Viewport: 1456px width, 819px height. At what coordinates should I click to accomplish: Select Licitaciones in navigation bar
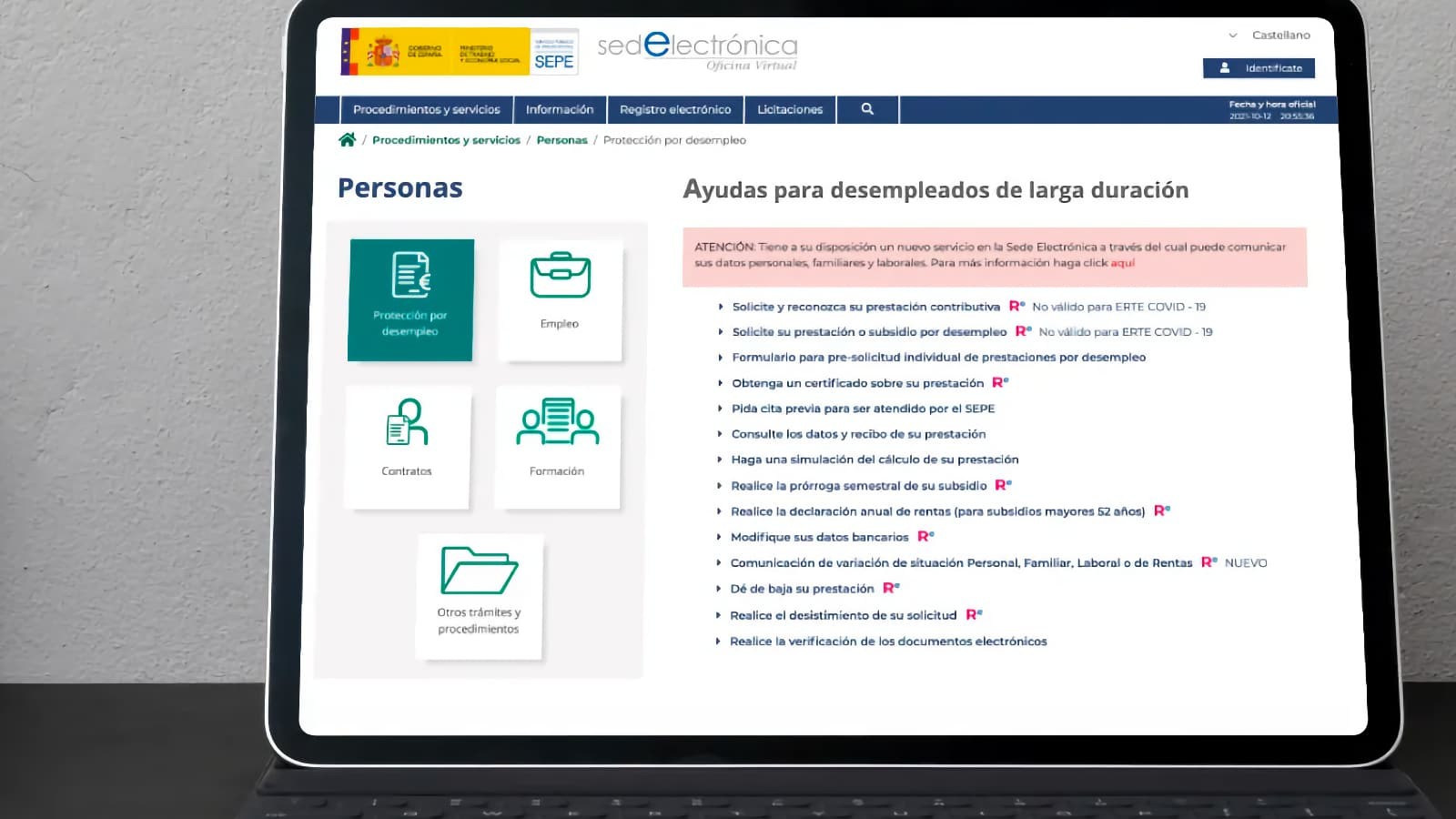pyautogui.click(x=790, y=109)
